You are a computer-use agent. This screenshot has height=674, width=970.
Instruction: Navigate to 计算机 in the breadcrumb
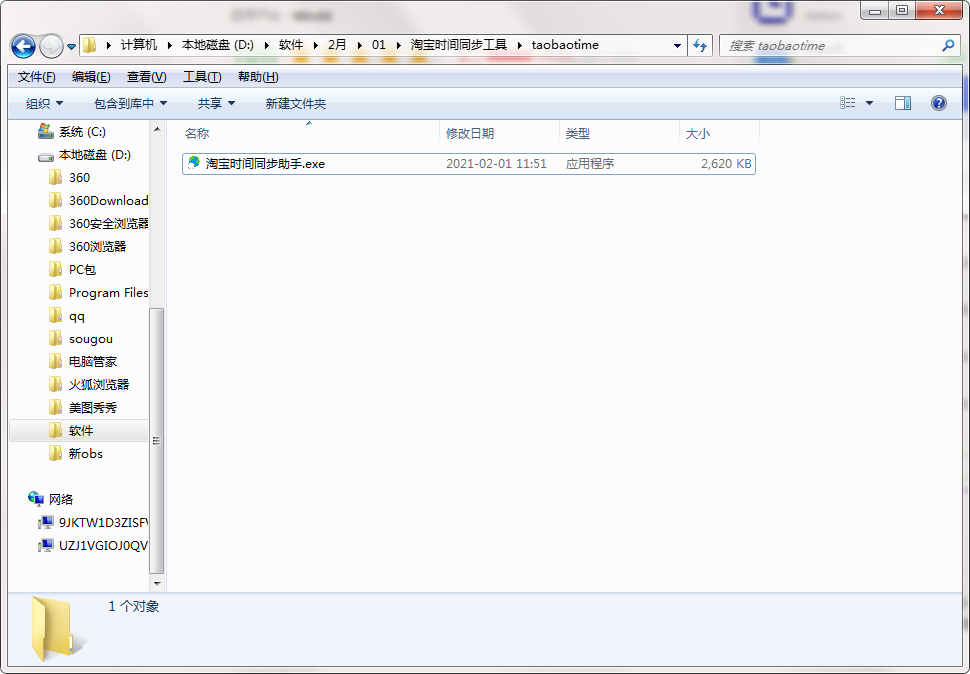(x=139, y=45)
